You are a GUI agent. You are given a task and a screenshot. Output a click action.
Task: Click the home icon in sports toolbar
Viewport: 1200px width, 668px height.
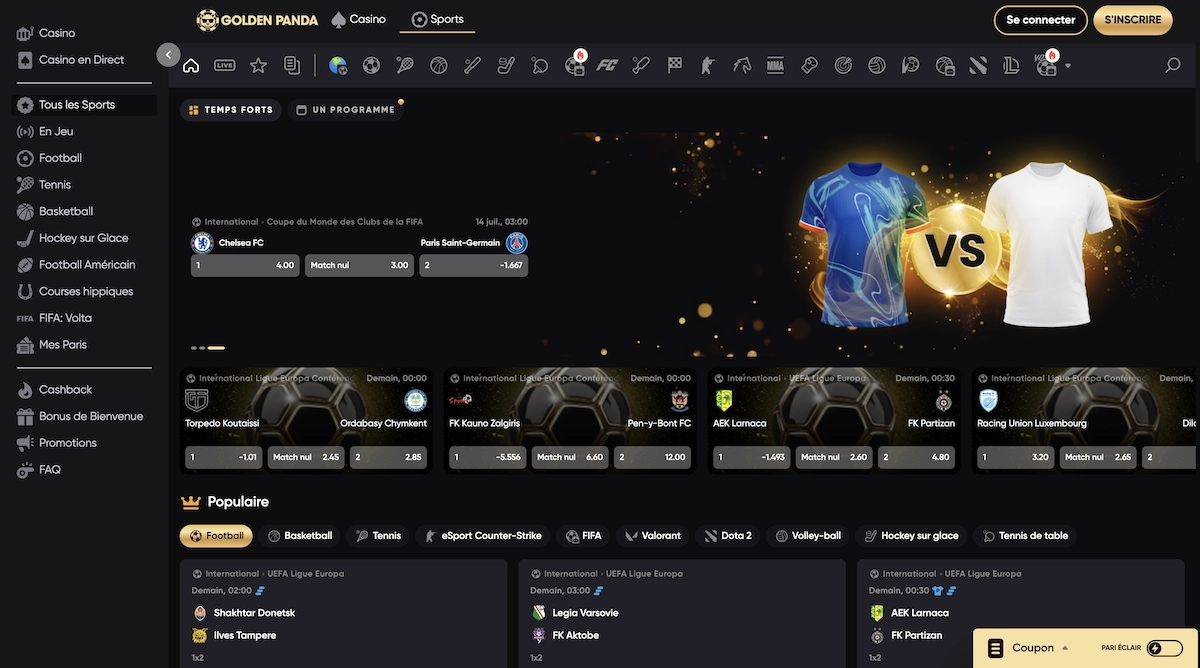tap(191, 66)
